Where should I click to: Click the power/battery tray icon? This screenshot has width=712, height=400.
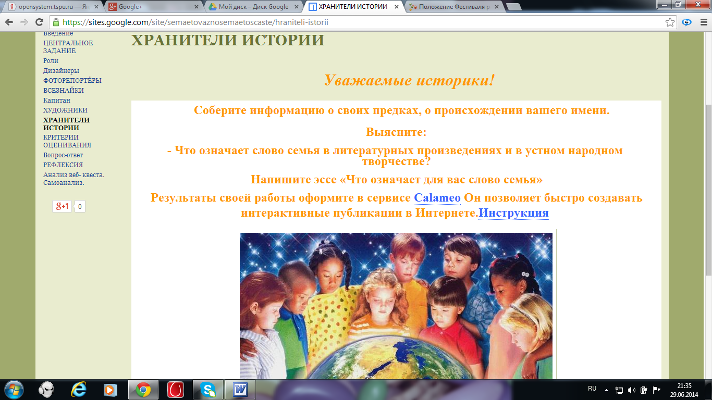point(644,390)
